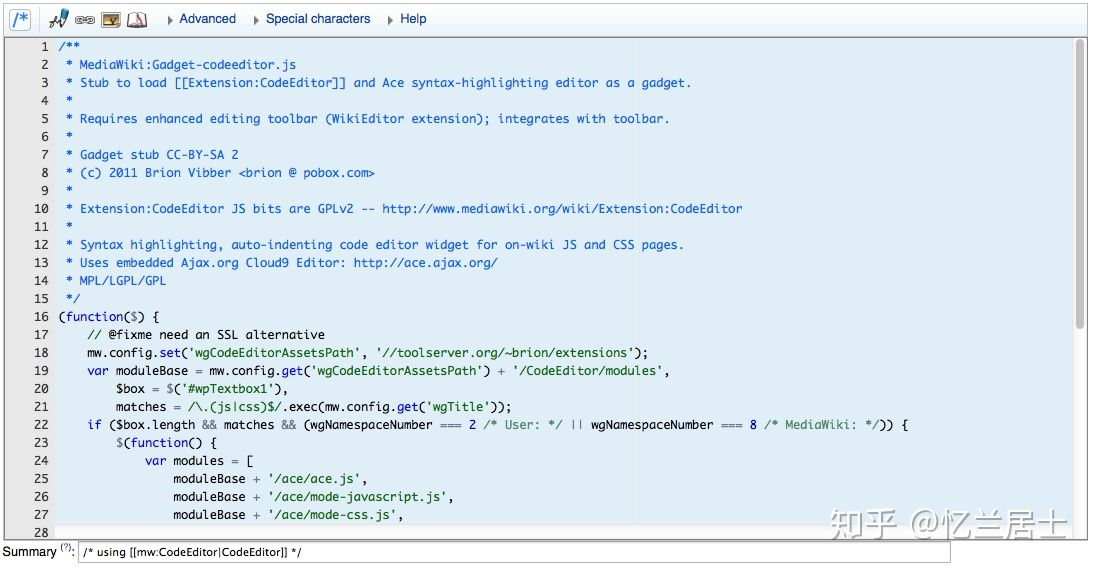This screenshot has width=1096, height=571.
Task: Click line number 22 in gutter
Action: [41, 425]
